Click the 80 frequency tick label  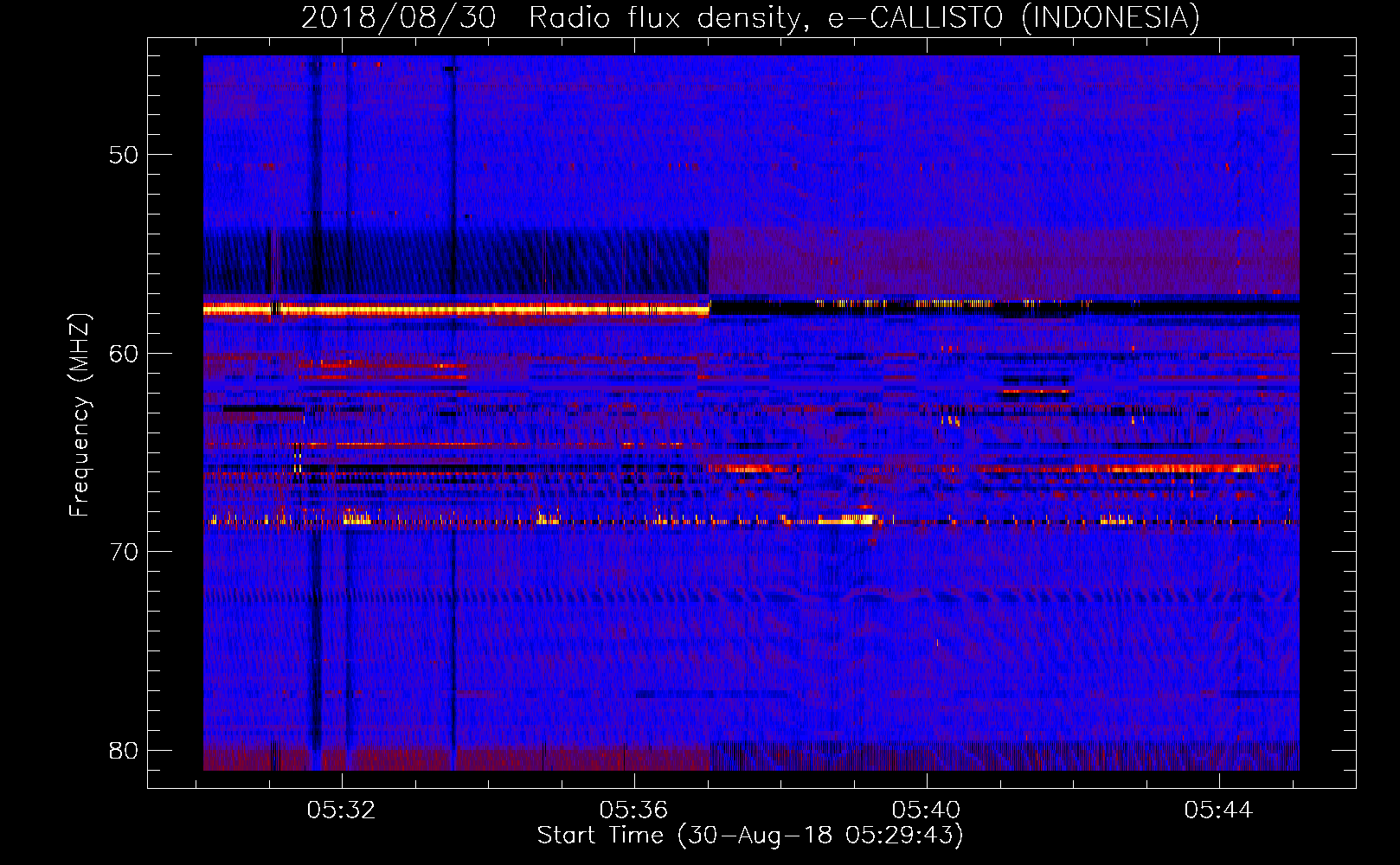coord(124,750)
